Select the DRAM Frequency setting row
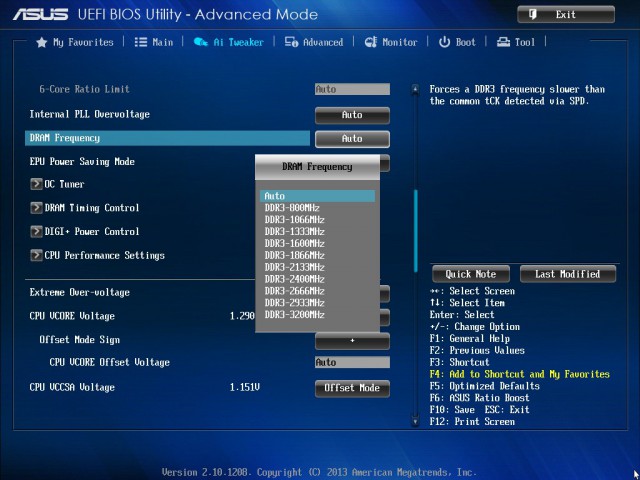The width and height of the screenshot is (640, 480). tap(167, 138)
